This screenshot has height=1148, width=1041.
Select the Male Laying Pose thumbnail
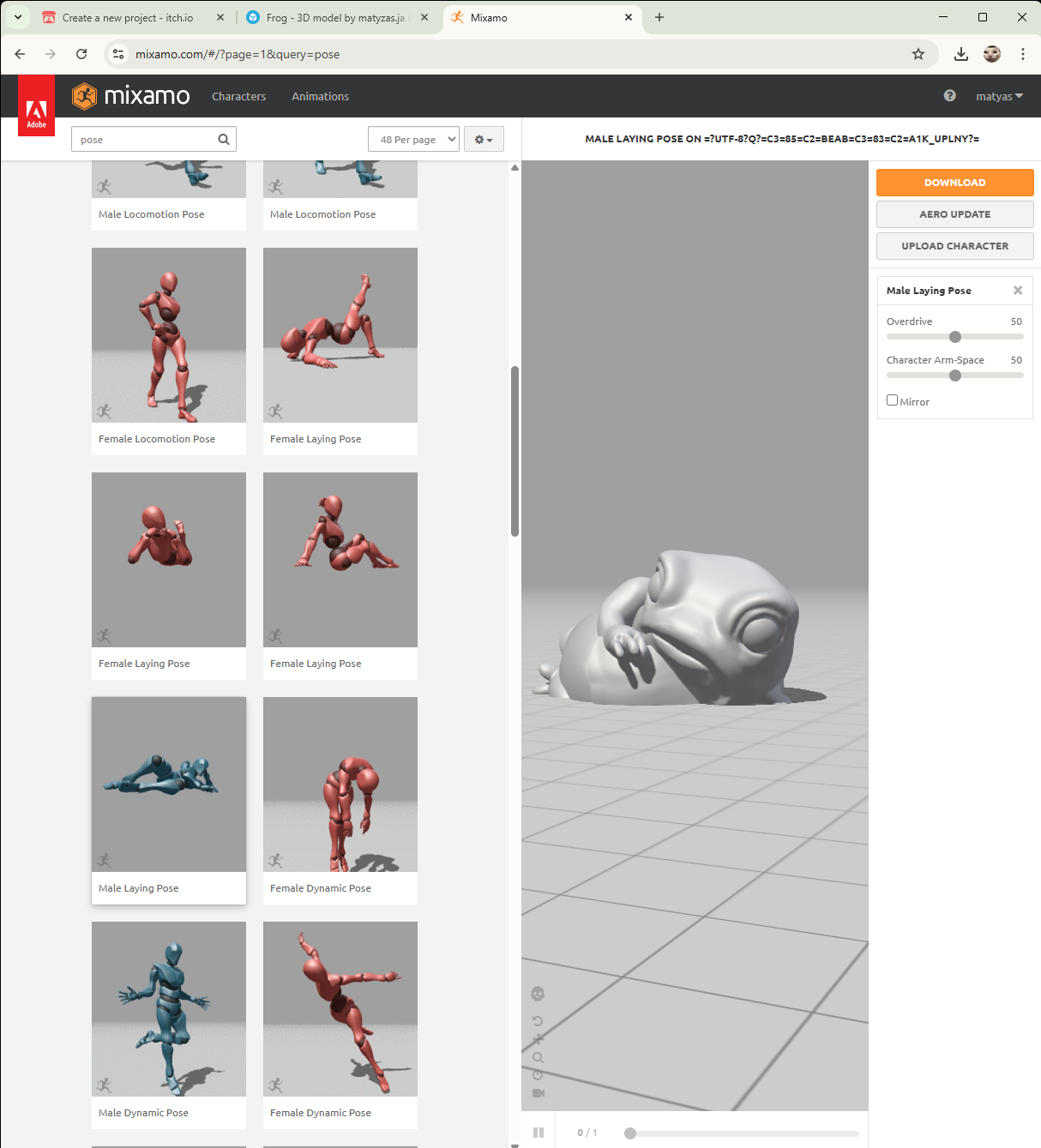click(x=169, y=784)
